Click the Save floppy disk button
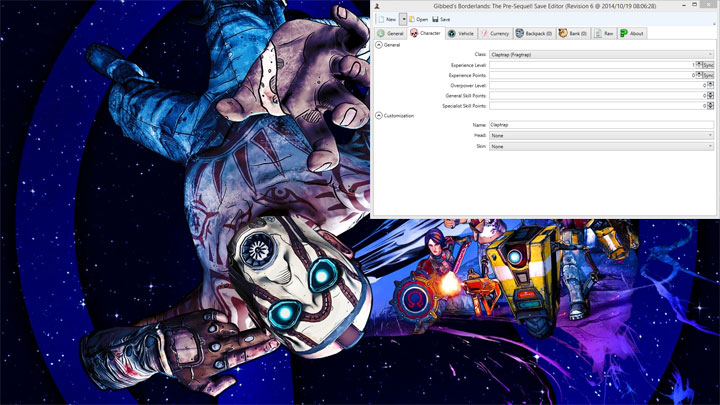The width and height of the screenshot is (720, 405). [x=441, y=19]
